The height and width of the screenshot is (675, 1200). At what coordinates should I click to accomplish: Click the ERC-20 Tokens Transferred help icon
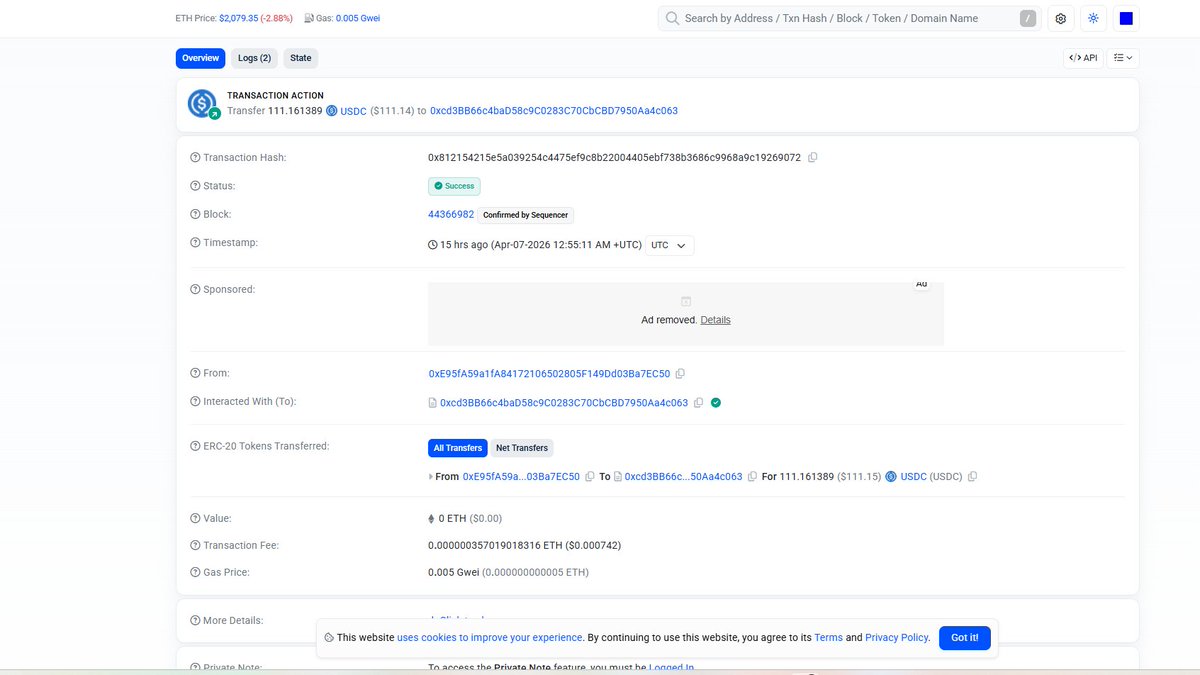[195, 446]
